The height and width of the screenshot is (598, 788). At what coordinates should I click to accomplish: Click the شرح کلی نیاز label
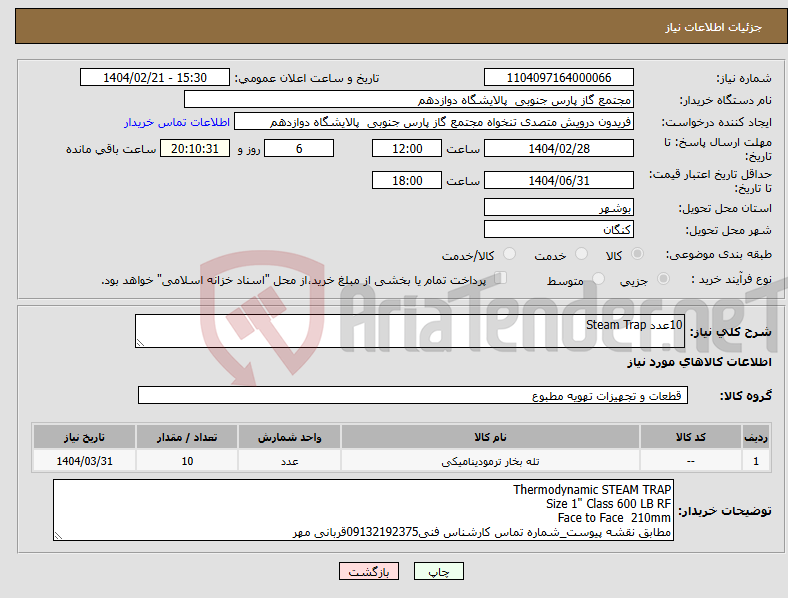(x=731, y=332)
